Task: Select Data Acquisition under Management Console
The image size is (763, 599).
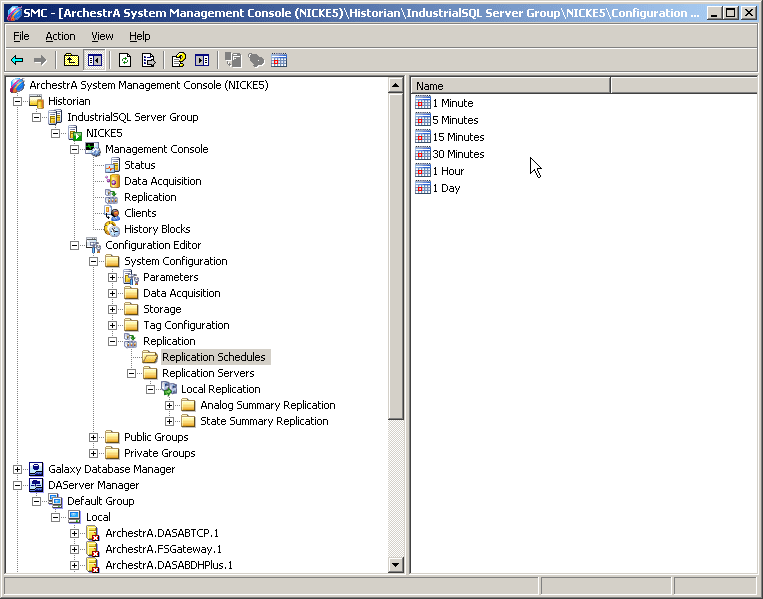Action: point(163,181)
